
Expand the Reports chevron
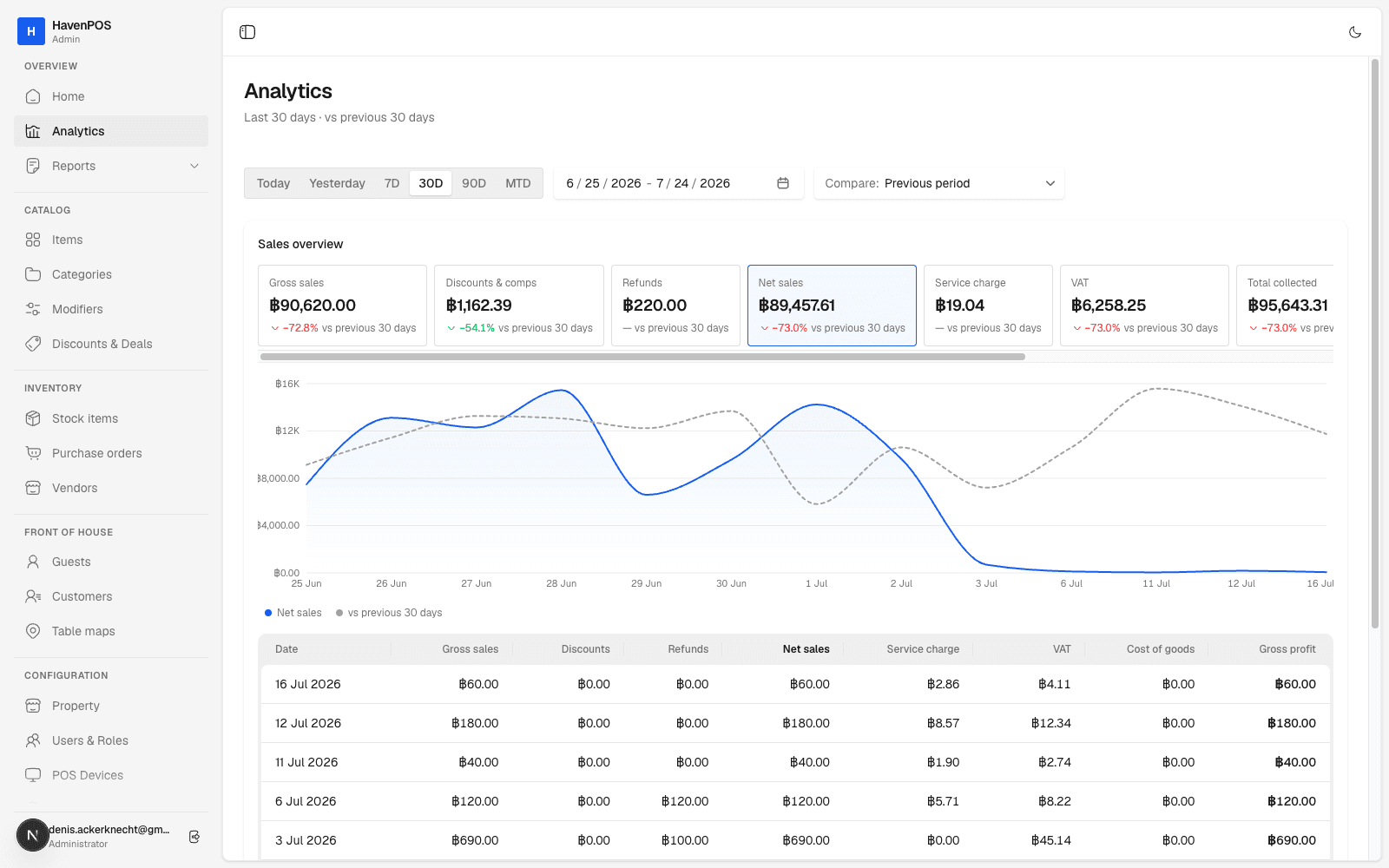pos(194,166)
